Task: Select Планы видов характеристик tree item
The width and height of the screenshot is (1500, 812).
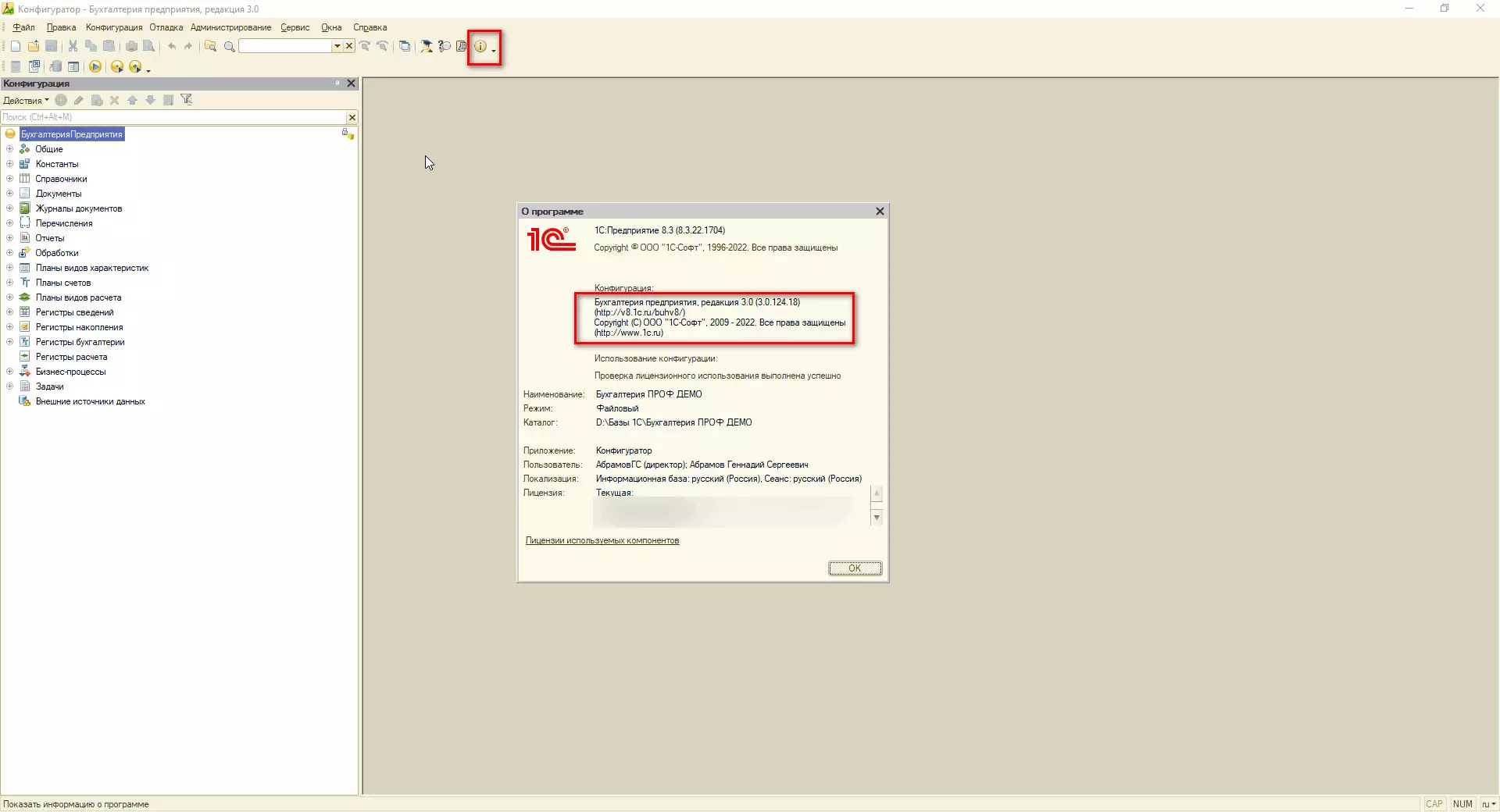Action: coord(92,268)
